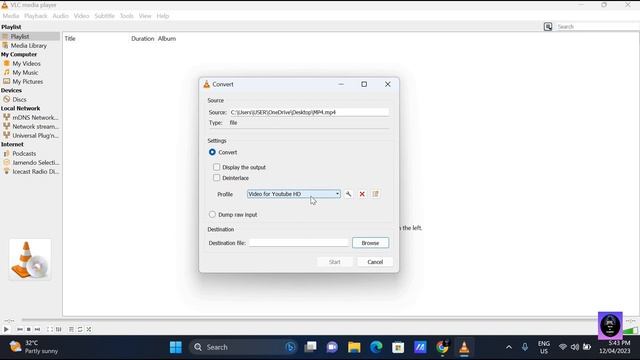This screenshot has width=640, height=360.
Task: Toggle random shuffle button
Action: click(x=89, y=329)
